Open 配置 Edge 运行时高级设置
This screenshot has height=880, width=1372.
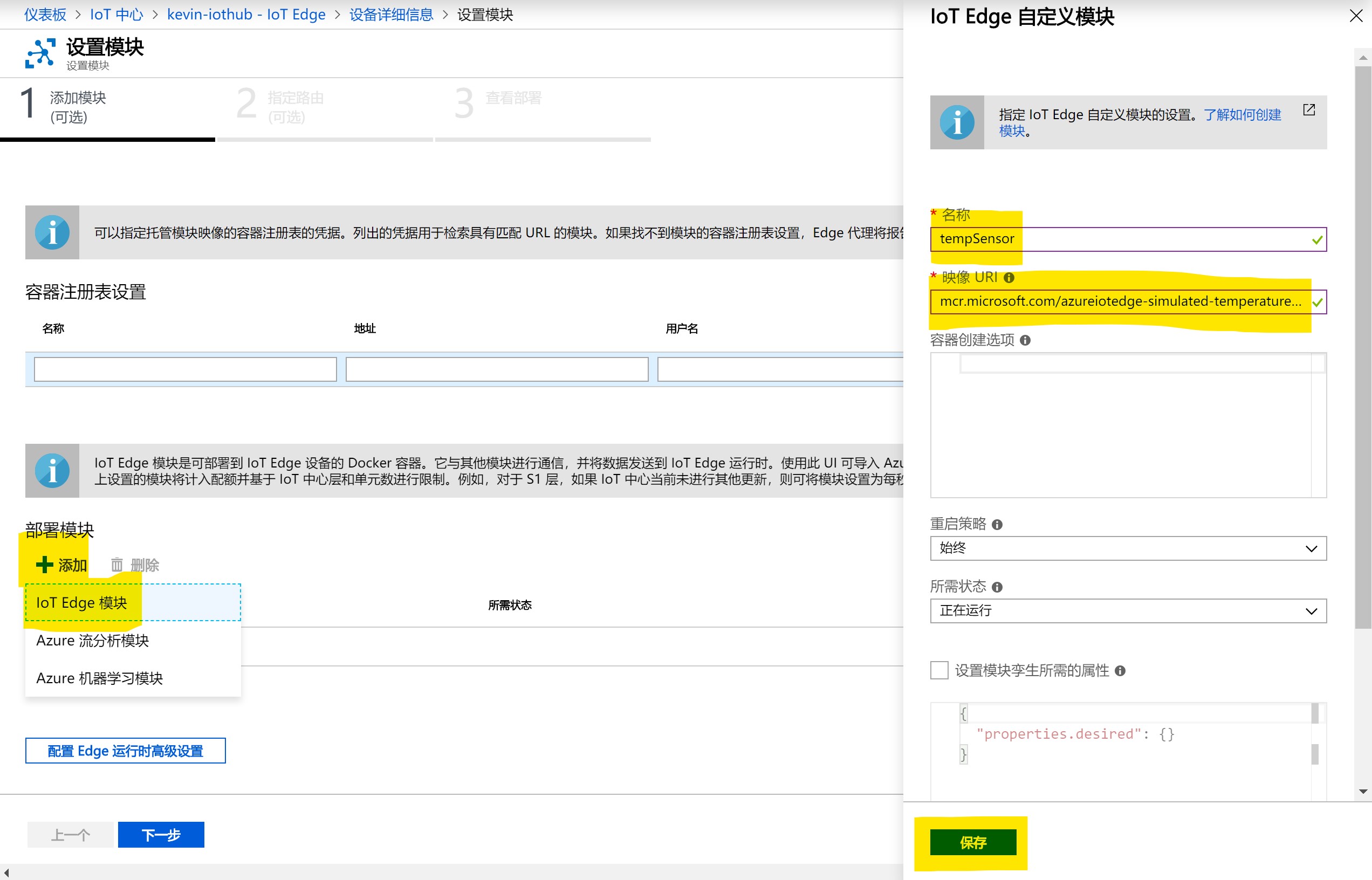click(x=125, y=751)
